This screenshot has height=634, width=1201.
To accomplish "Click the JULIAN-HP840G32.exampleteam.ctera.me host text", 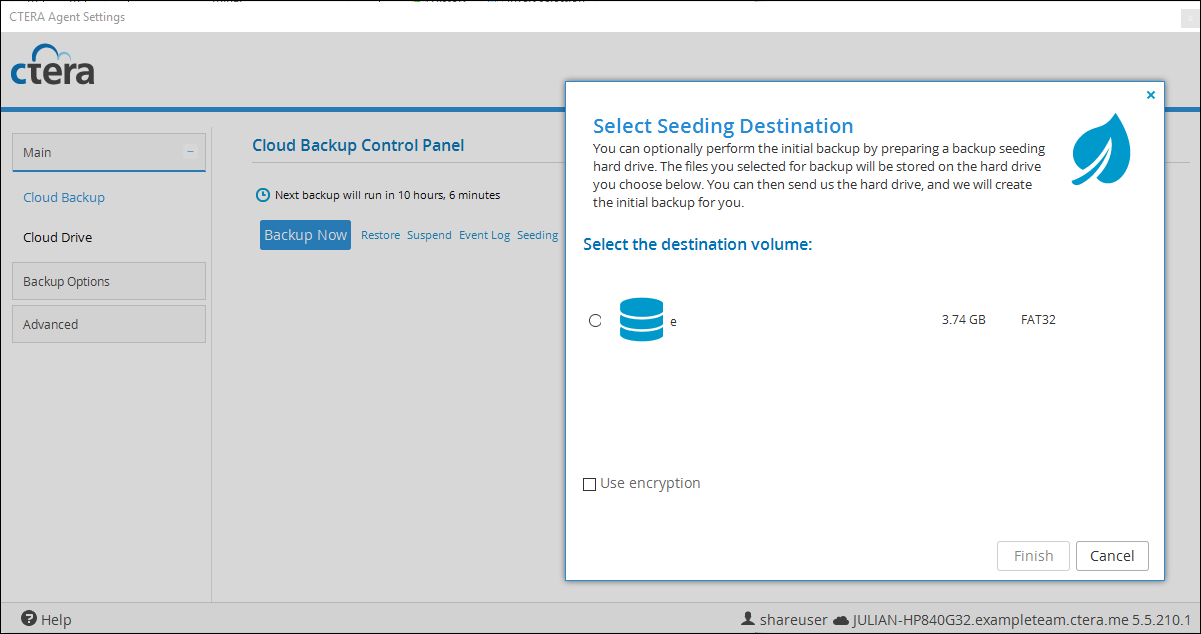I will point(990,620).
